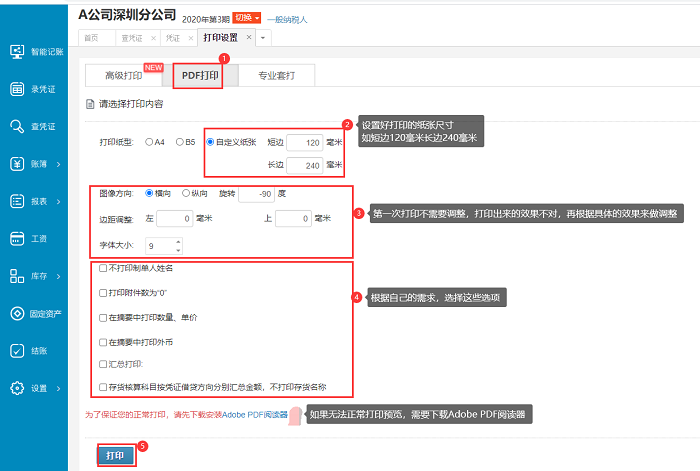Switch to the 专业套打 tab
The width and height of the screenshot is (700, 471).
(x=276, y=75)
